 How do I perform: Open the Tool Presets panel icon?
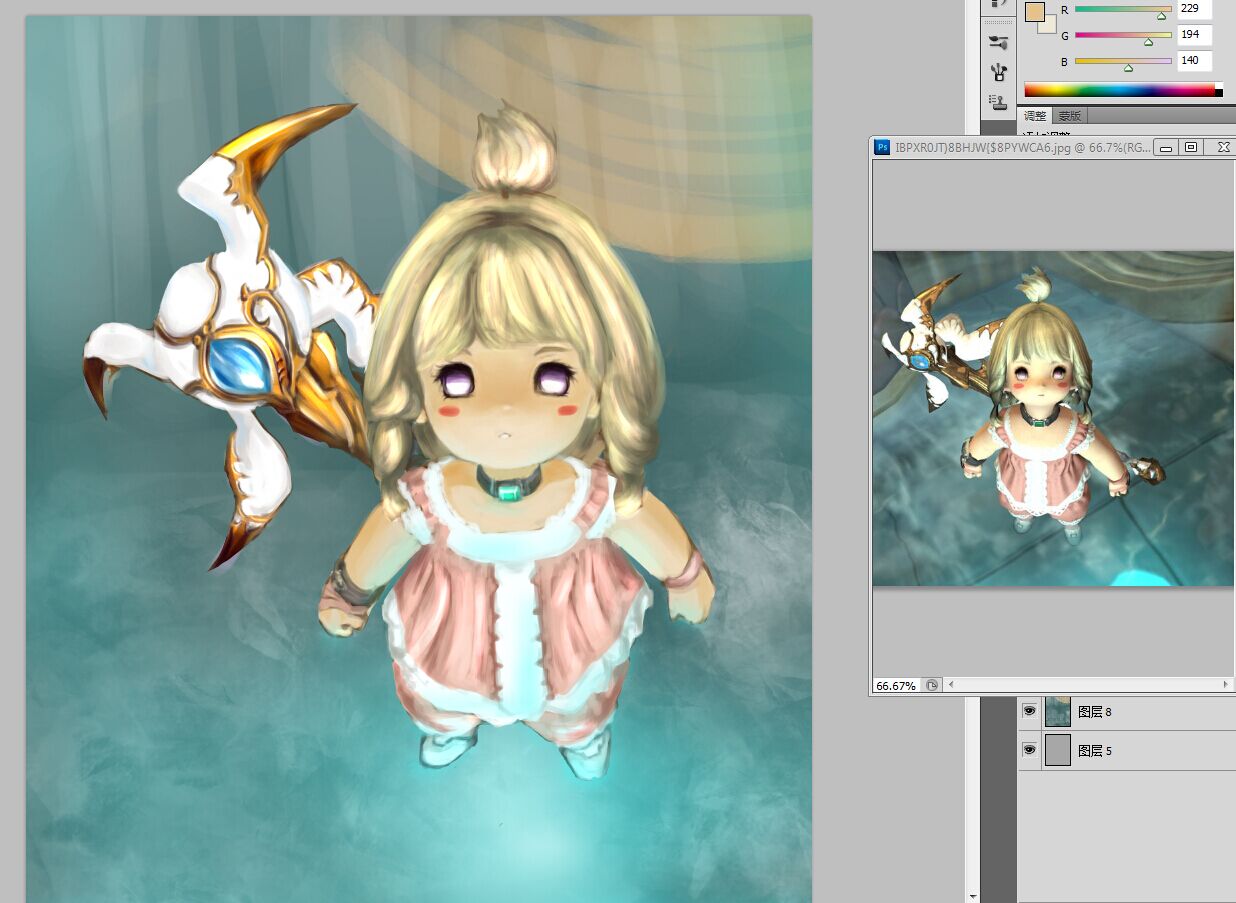[997, 72]
